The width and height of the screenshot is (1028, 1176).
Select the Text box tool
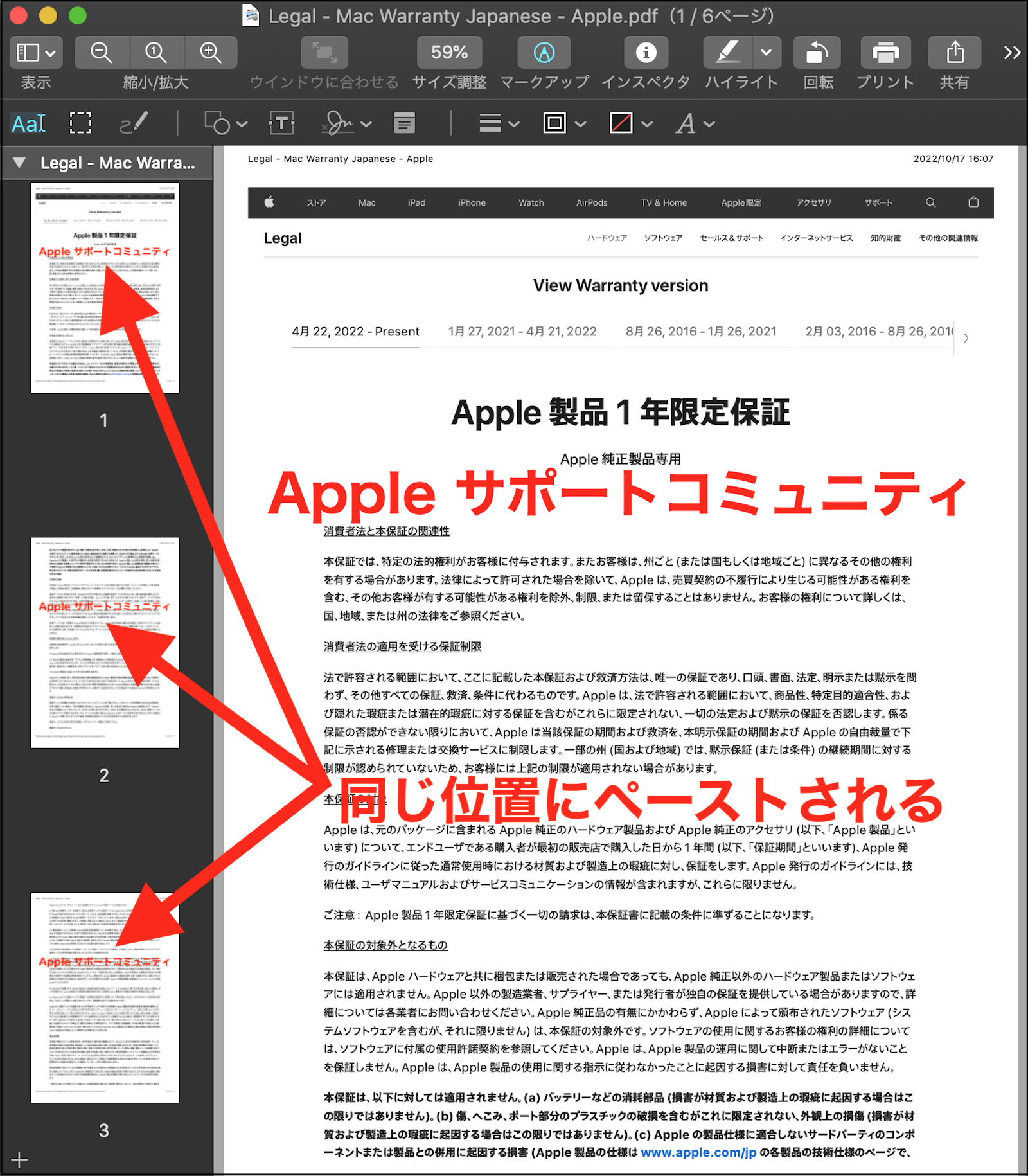(282, 123)
